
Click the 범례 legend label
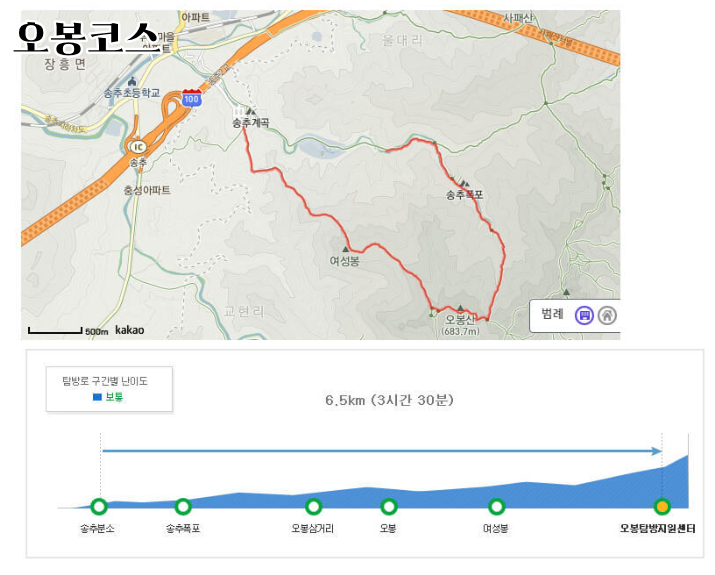tap(553, 314)
